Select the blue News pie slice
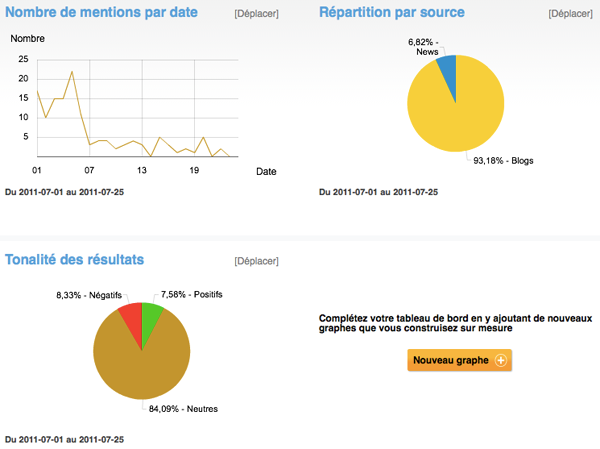 pyautogui.click(x=449, y=72)
